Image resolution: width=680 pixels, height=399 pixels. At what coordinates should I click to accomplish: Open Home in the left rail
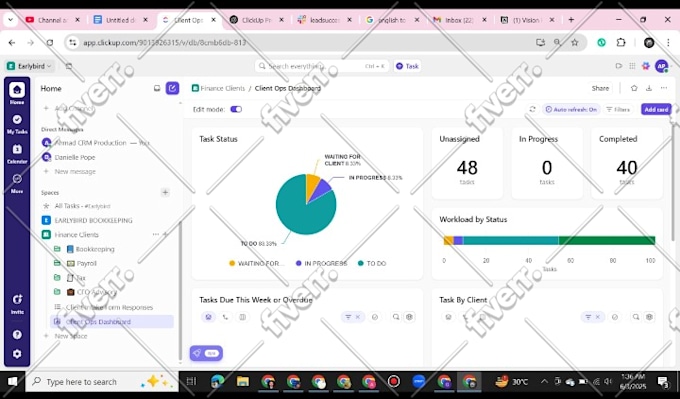tap(17, 94)
